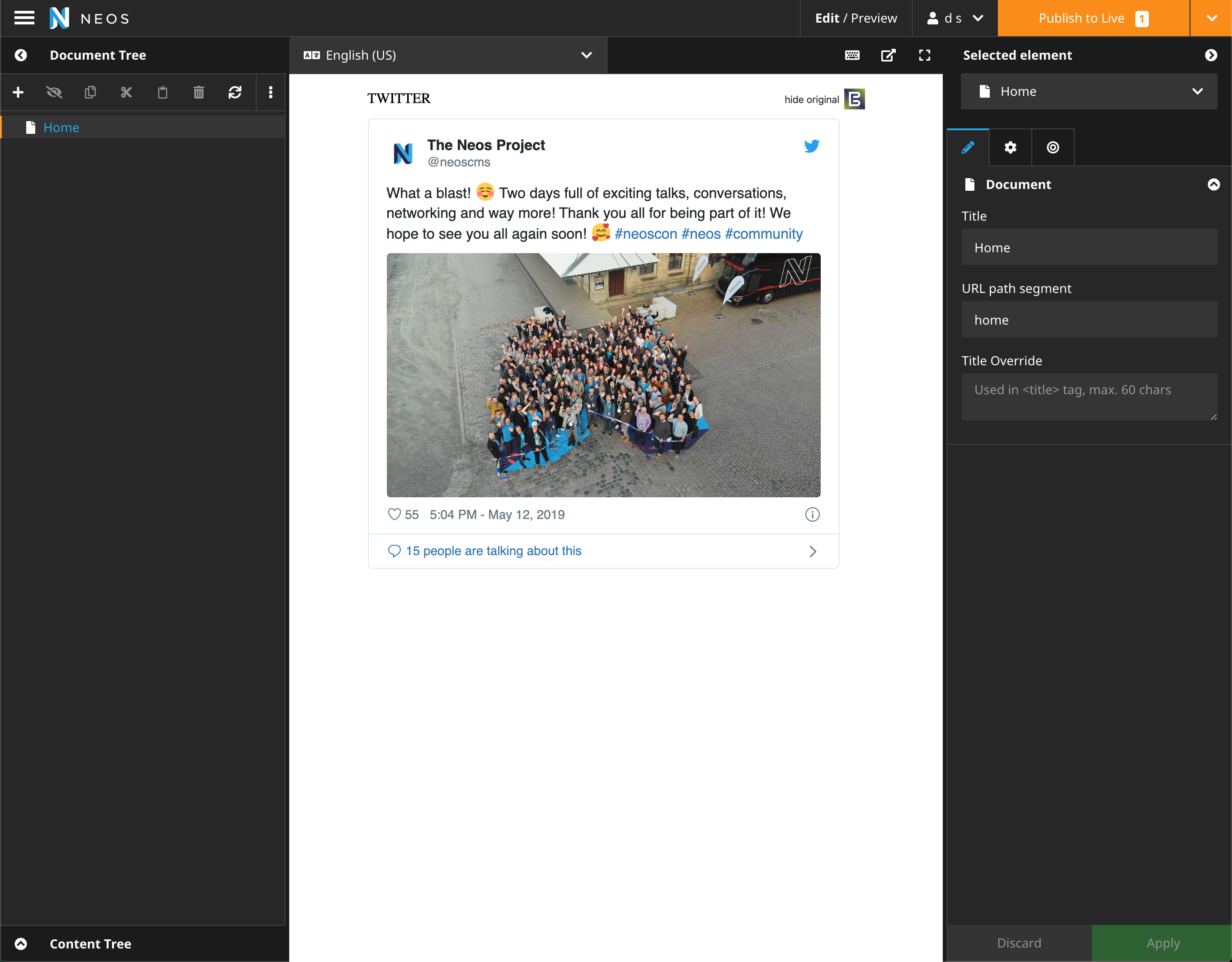This screenshot has width=1232, height=962.
Task: Refresh the document tree
Action: pos(235,92)
